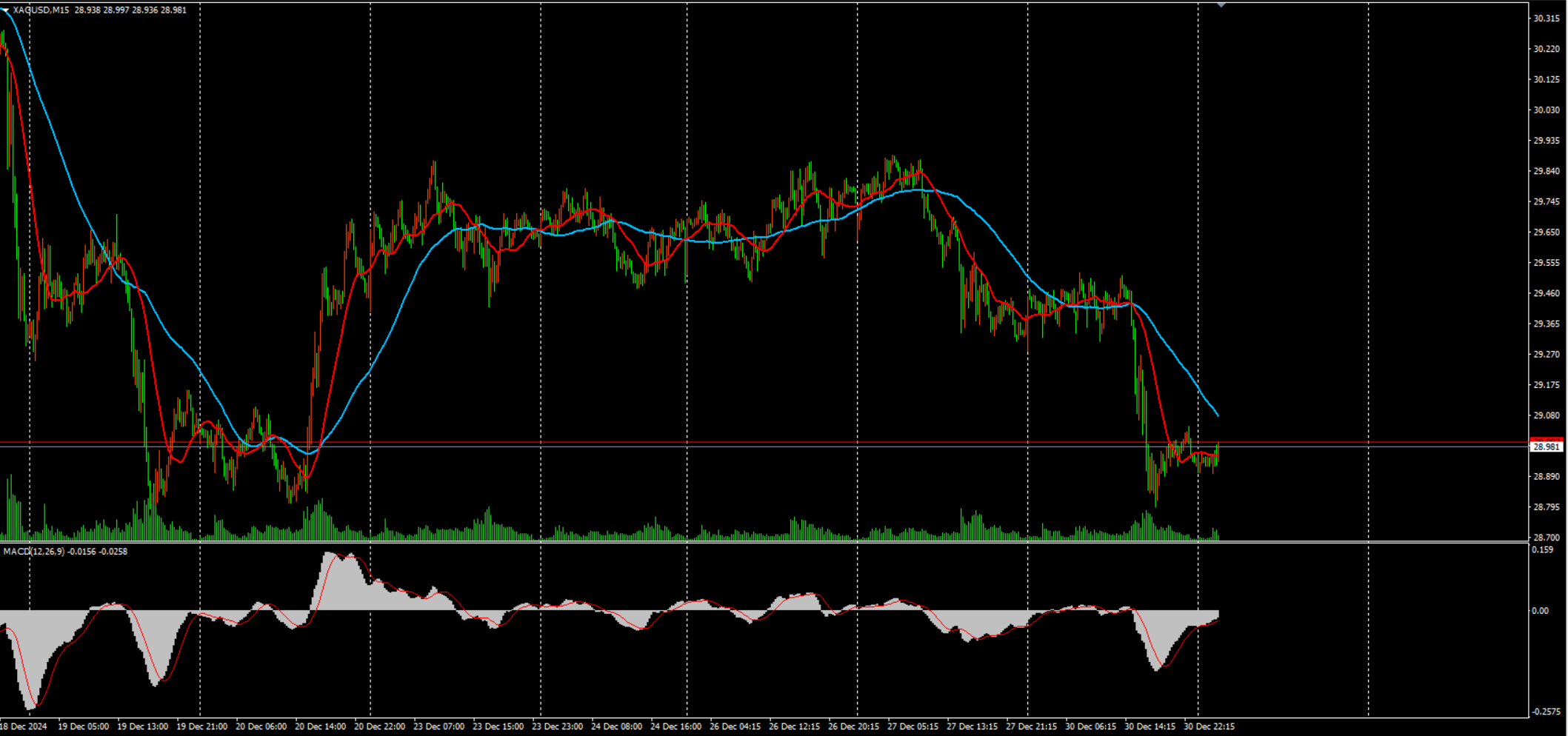Click the 18 Dec 2024 time label
Image resolution: width=1568 pixels, height=736 pixels.
point(23,726)
